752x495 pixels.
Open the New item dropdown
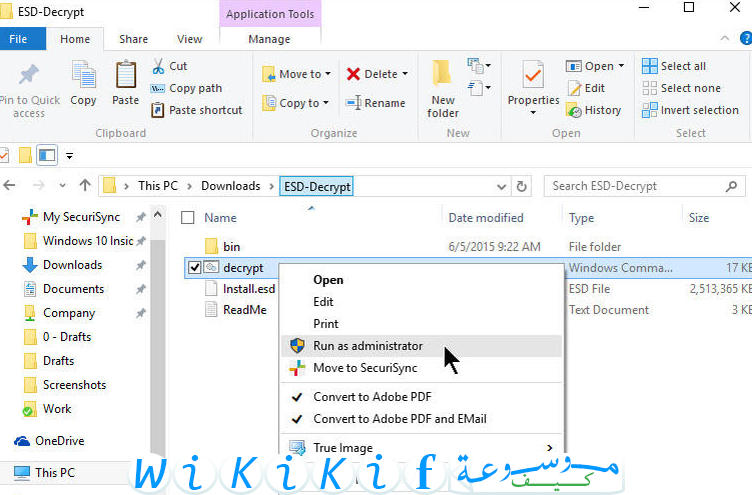pos(479,65)
